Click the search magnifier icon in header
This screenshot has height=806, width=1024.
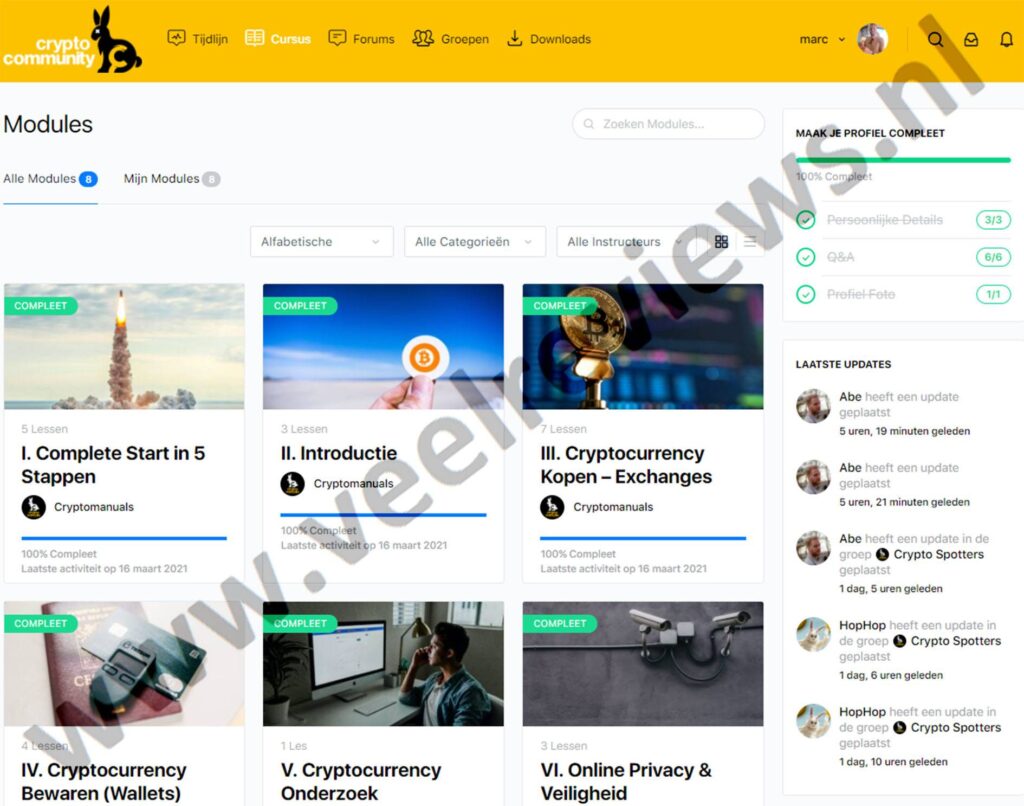[935, 40]
